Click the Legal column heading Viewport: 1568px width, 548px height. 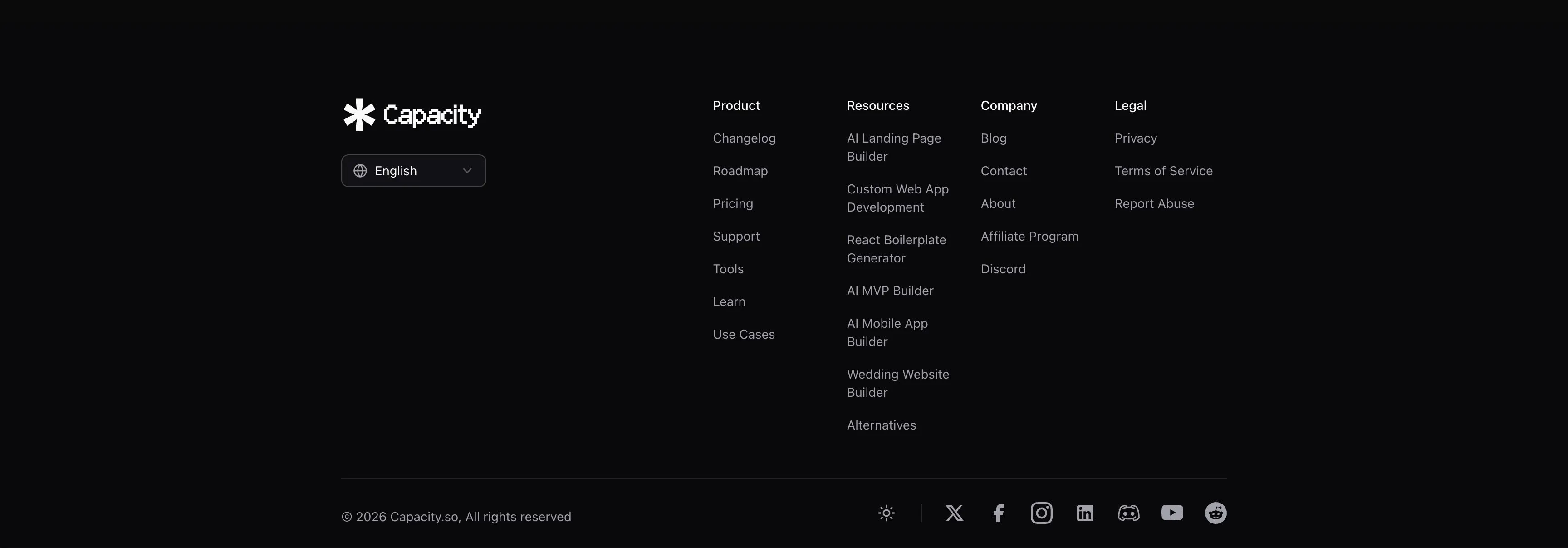click(x=1130, y=105)
